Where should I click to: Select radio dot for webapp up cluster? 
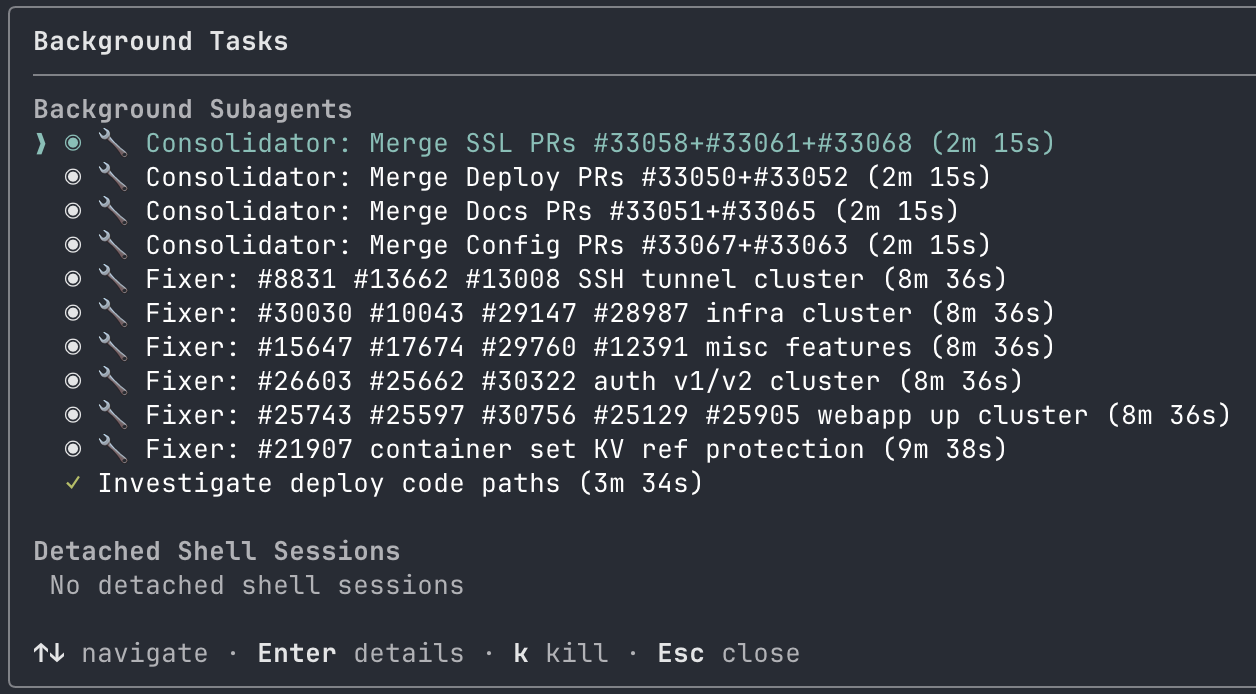point(73,415)
